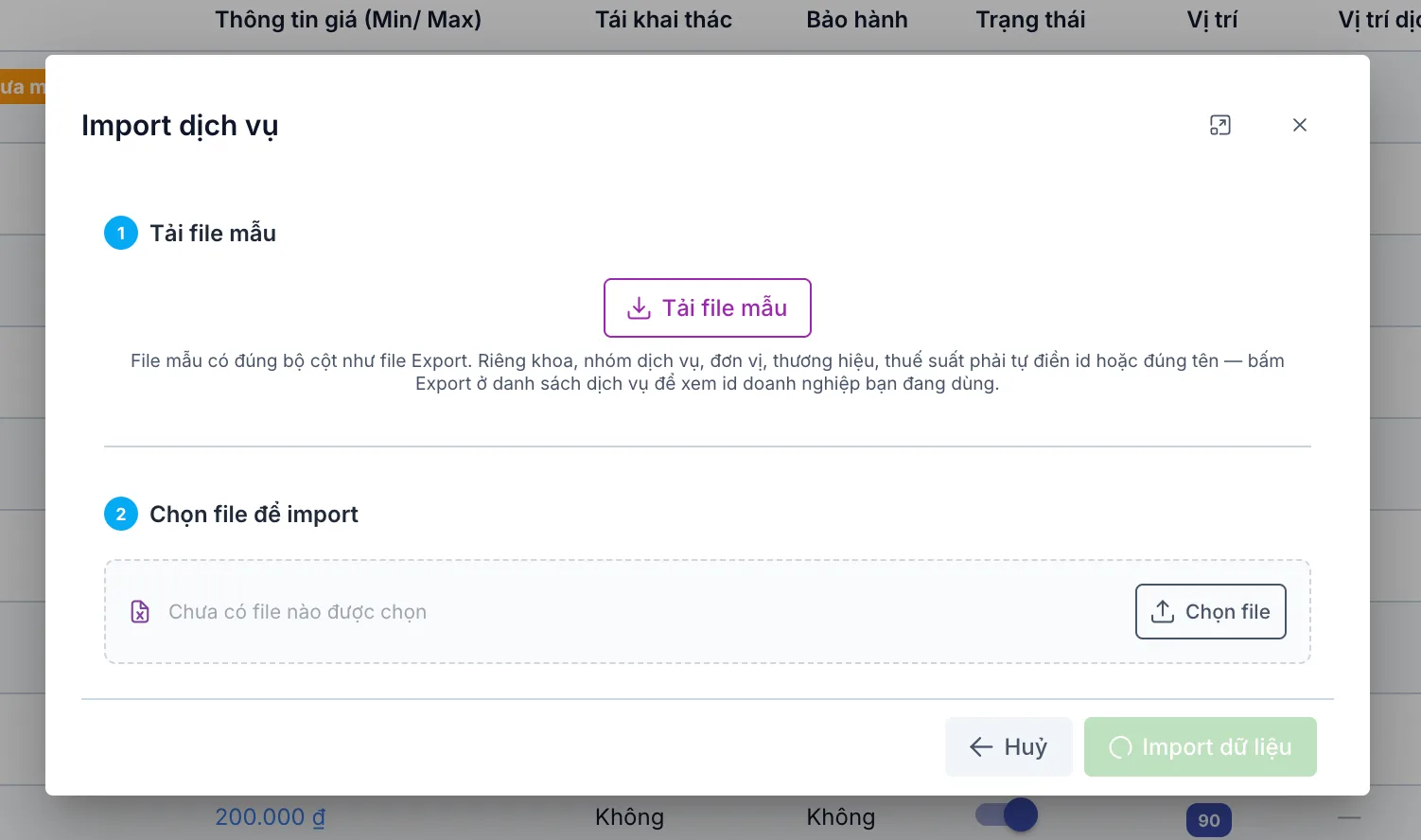
Task: Click the back arrow icon on Huỷ
Action: pos(981,747)
